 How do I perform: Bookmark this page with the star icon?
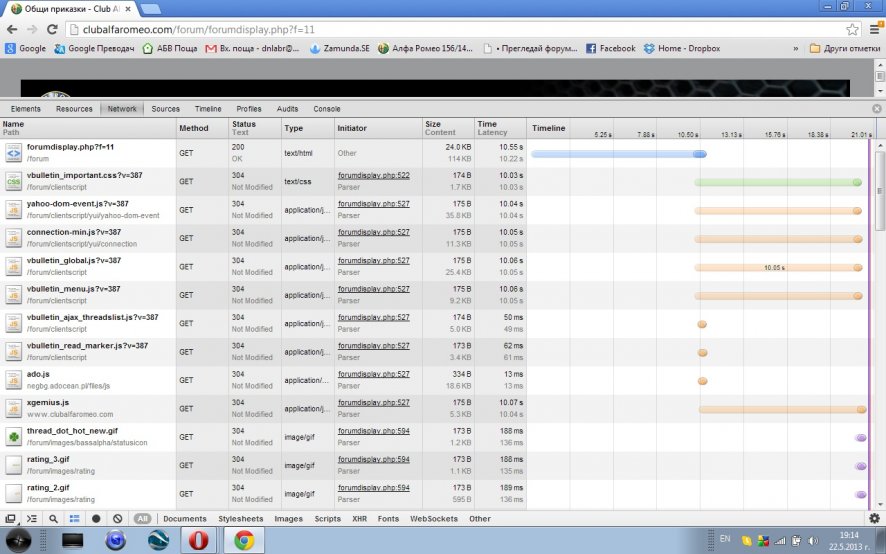click(x=852, y=30)
